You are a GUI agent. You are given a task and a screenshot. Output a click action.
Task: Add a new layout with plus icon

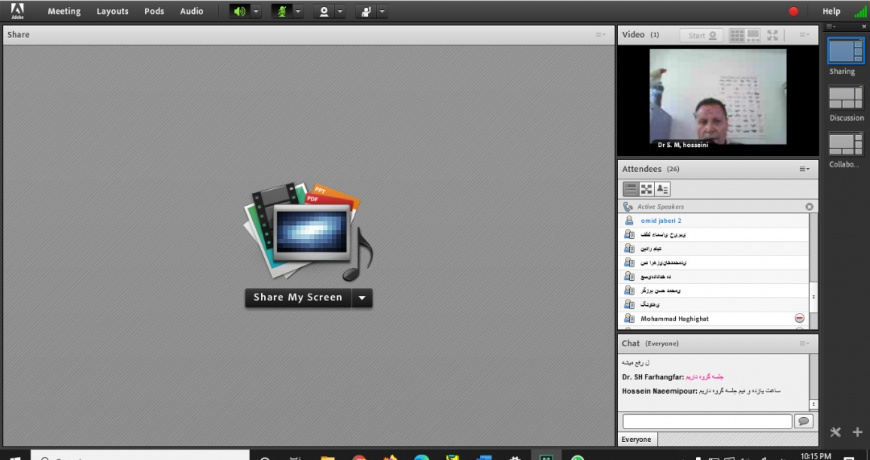[x=857, y=432]
